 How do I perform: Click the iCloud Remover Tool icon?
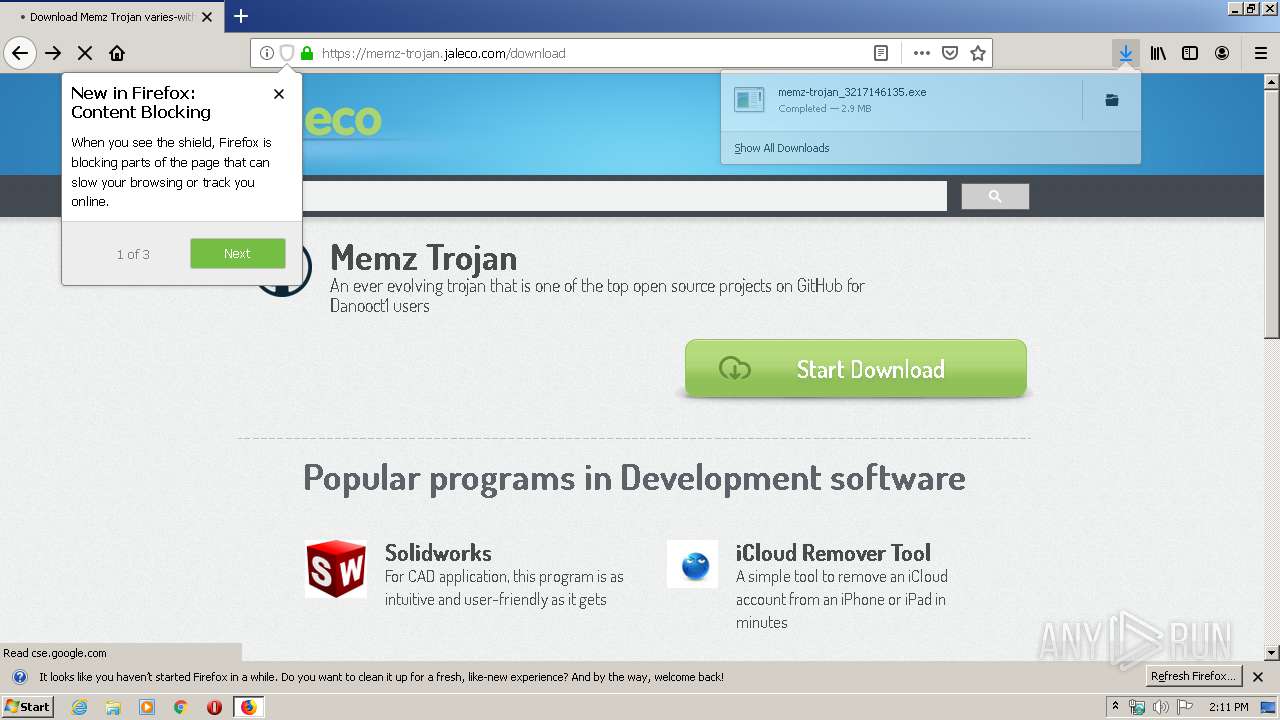click(x=693, y=565)
